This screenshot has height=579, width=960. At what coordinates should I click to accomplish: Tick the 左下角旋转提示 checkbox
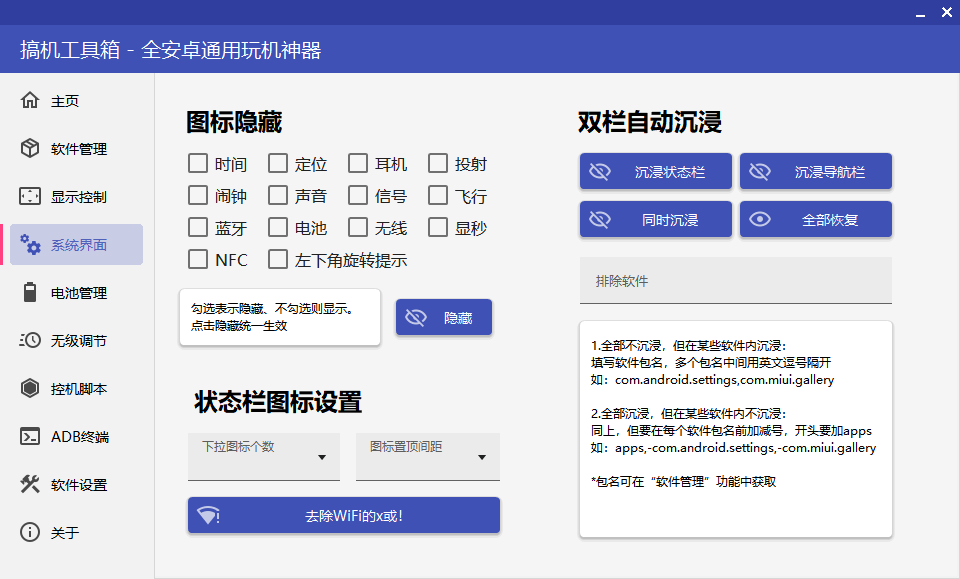278,259
